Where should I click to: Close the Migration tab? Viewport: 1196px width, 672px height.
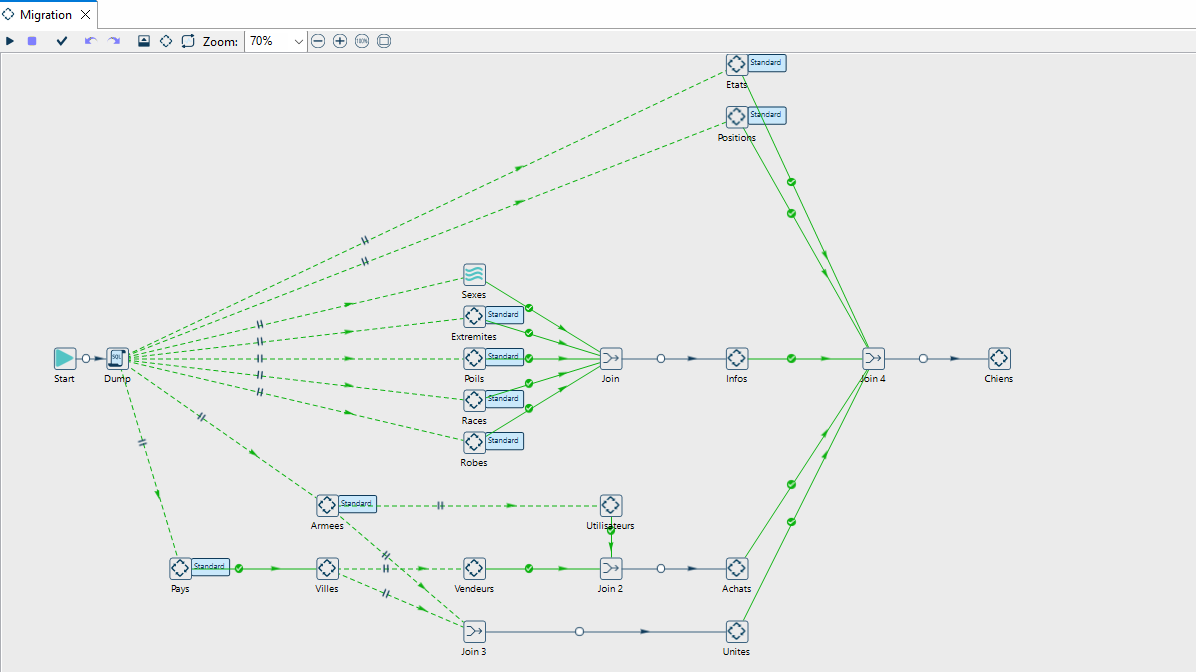point(86,15)
